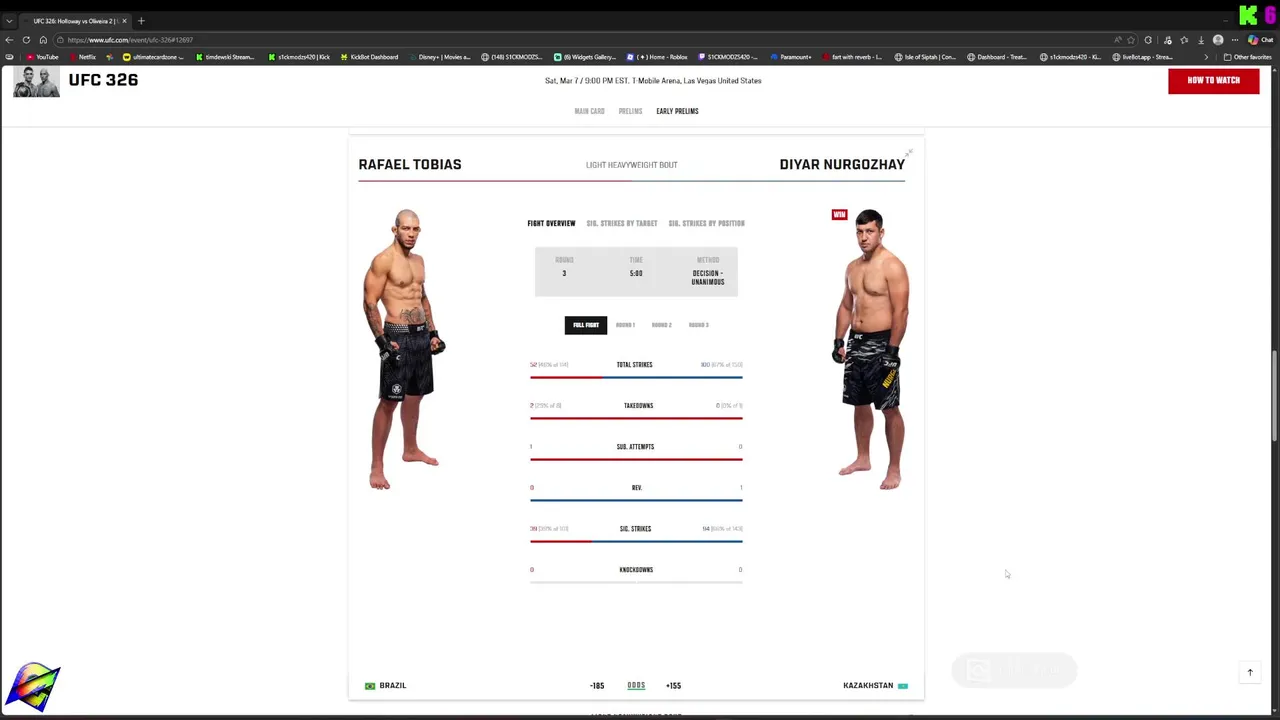Open the browser profile avatar
1280x720 pixels.
tap(1218, 40)
